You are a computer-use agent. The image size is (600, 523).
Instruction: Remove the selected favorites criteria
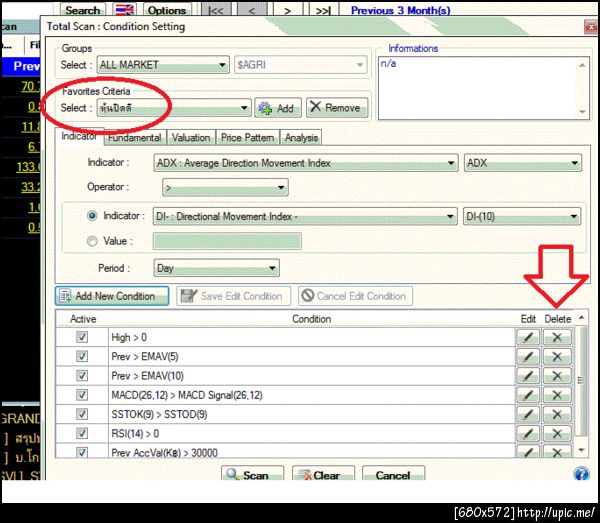coord(337,108)
